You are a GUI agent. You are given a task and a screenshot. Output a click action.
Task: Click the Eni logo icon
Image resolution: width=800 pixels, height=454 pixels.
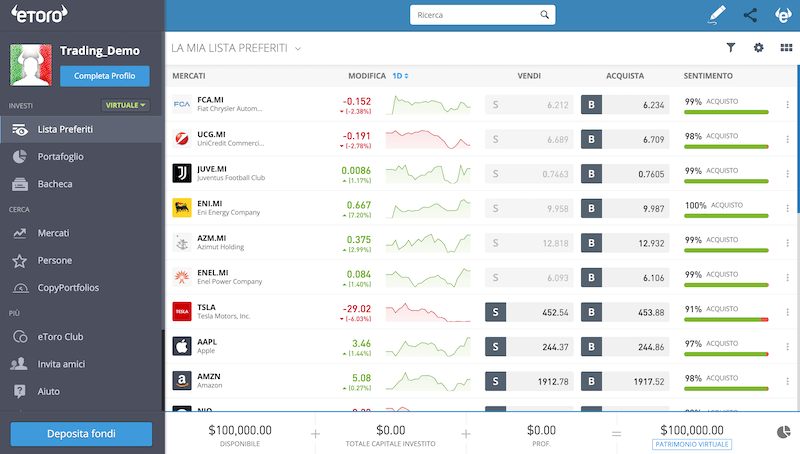point(182,208)
